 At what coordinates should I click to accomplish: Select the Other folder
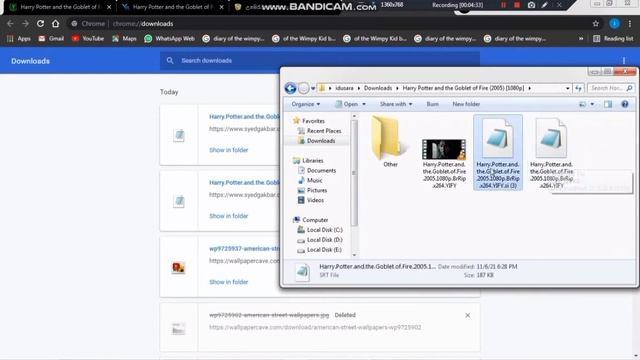(x=390, y=142)
